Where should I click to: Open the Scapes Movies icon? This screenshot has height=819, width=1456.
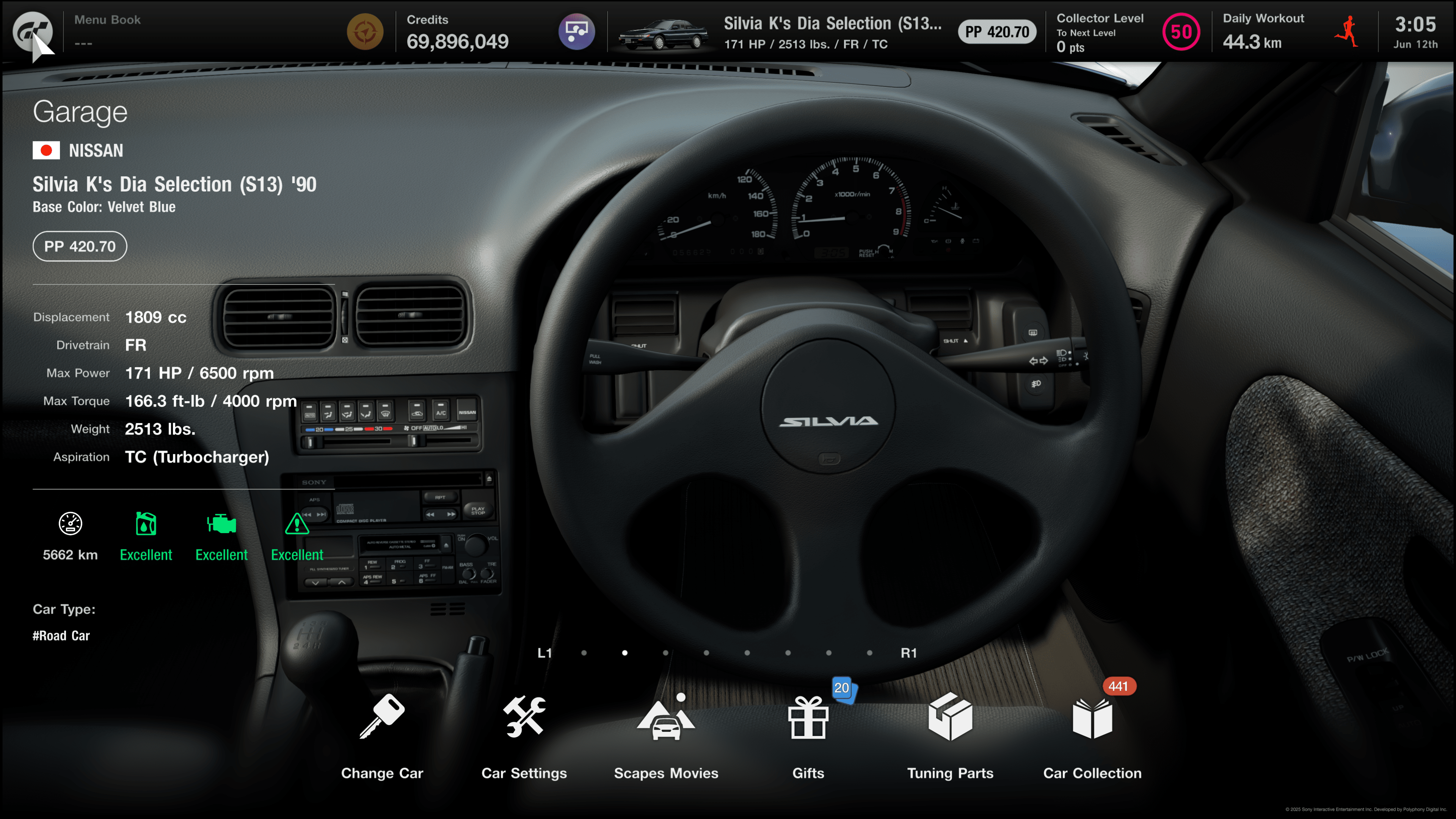[x=666, y=716]
